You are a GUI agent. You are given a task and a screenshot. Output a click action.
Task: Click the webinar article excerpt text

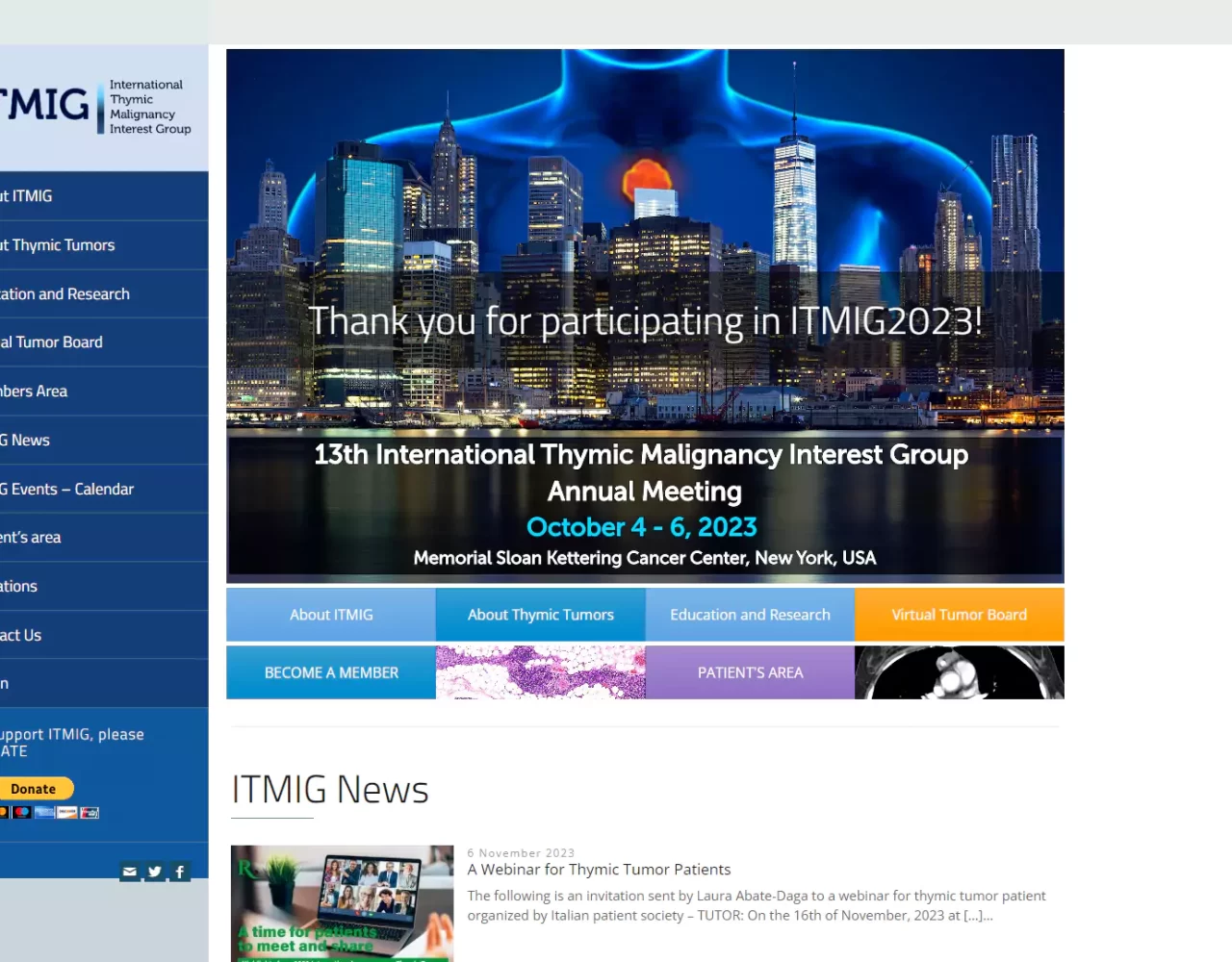(x=757, y=905)
